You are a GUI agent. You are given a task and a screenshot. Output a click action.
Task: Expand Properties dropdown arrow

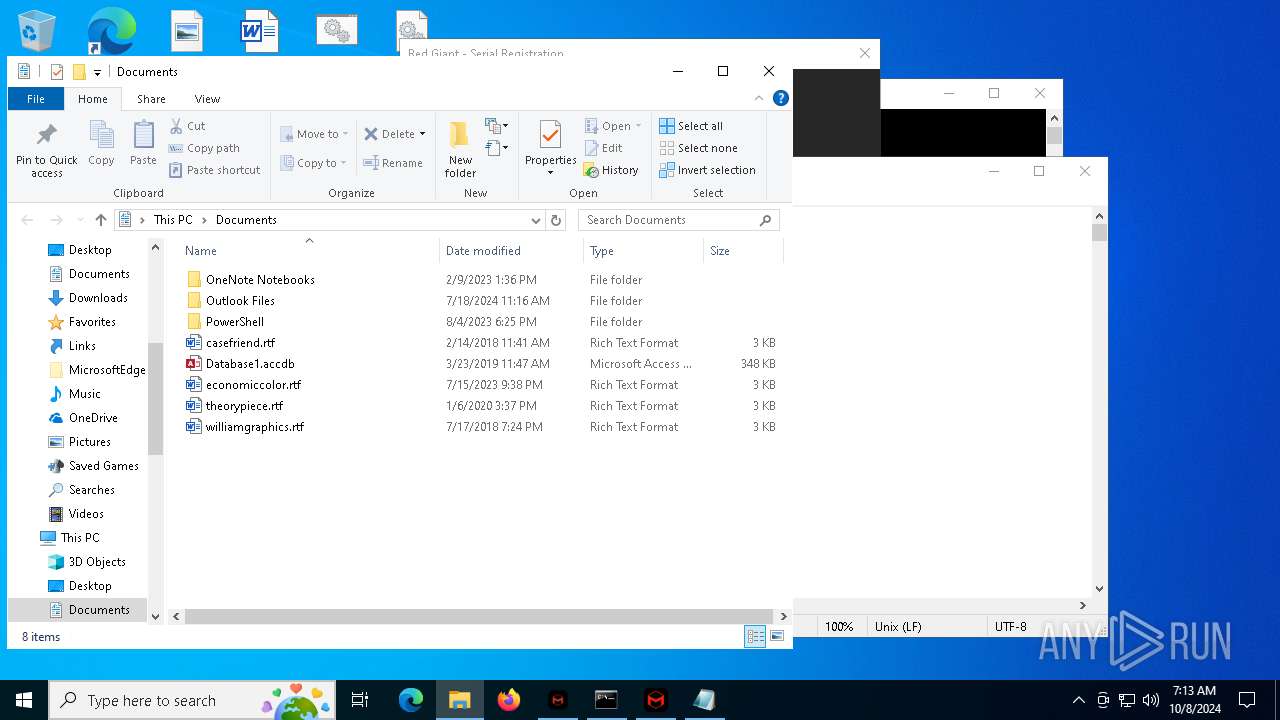[550, 173]
